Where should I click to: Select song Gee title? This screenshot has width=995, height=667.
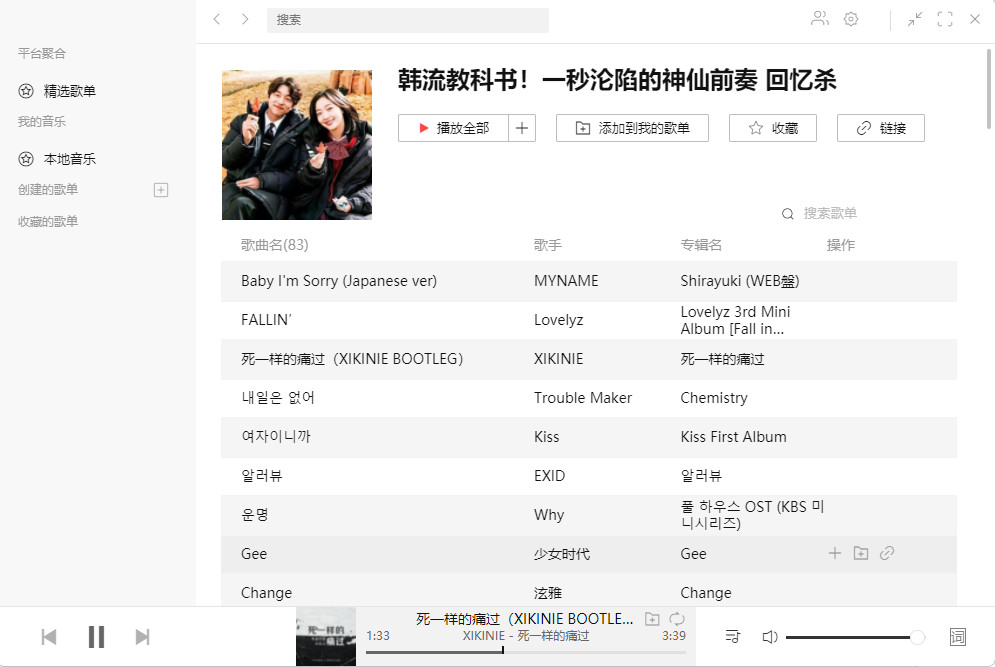(254, 553)
